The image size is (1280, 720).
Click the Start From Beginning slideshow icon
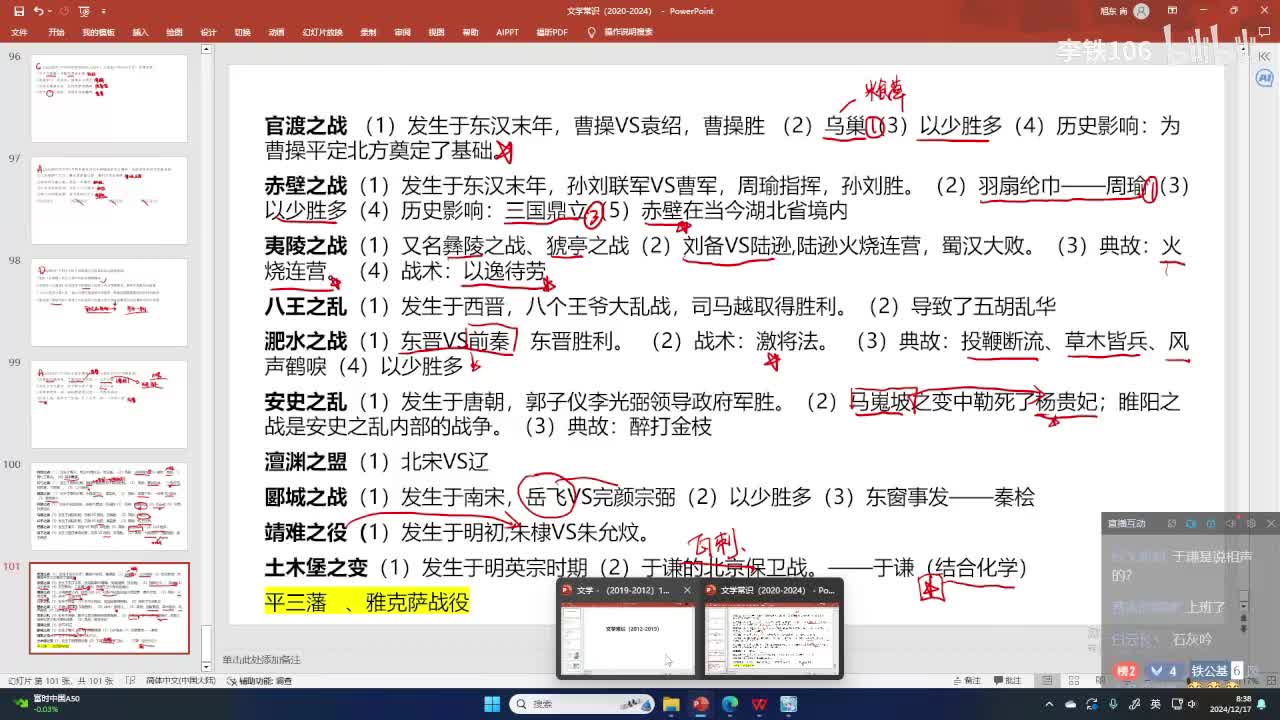tap(84, 11)
